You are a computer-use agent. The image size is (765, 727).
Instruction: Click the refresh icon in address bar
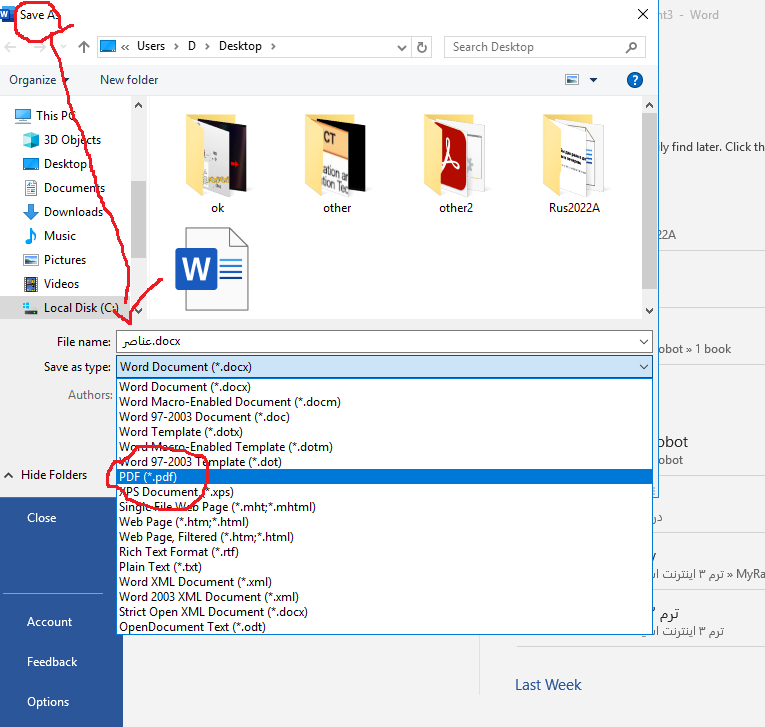[x=422, y=47]
